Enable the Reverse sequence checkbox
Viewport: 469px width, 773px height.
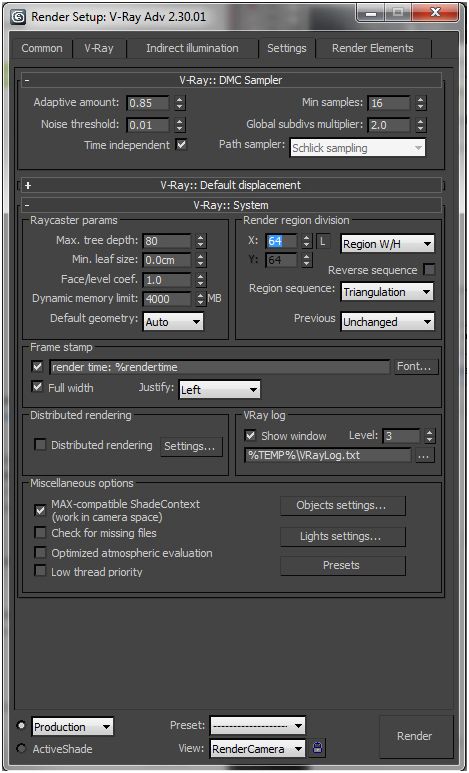[430, 270]
